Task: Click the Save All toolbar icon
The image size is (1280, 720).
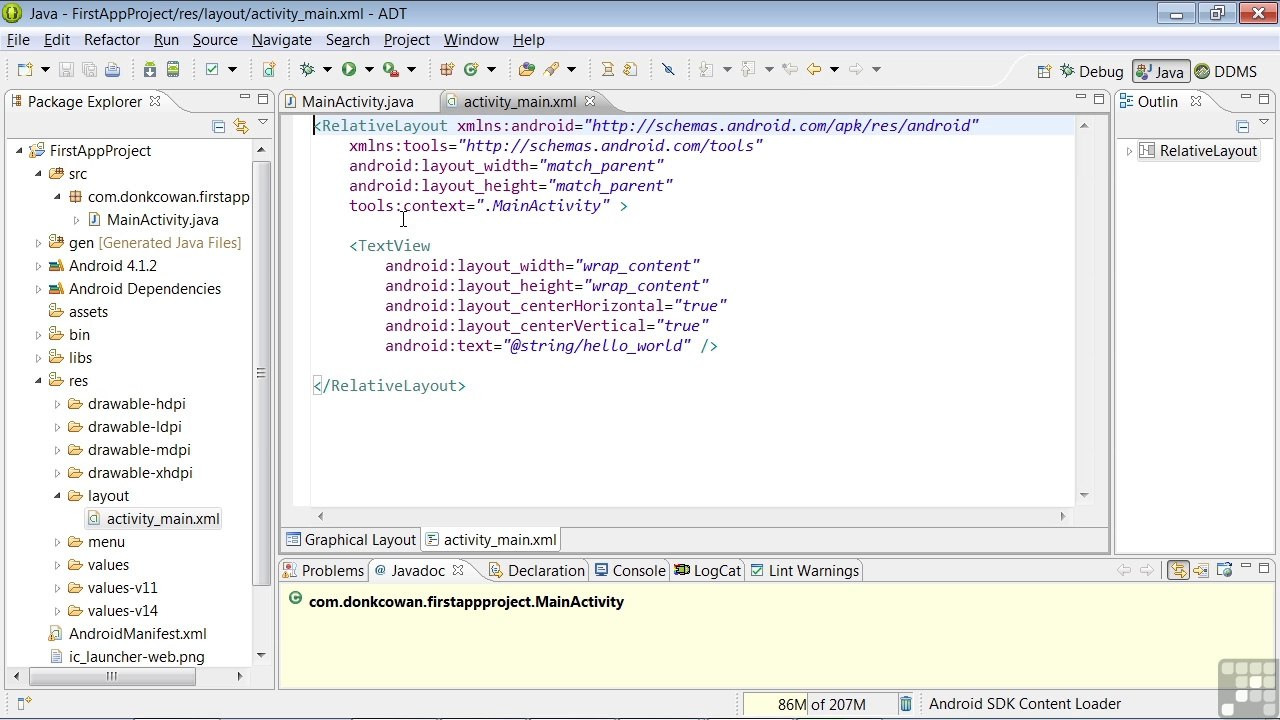Action: point(89,69)
